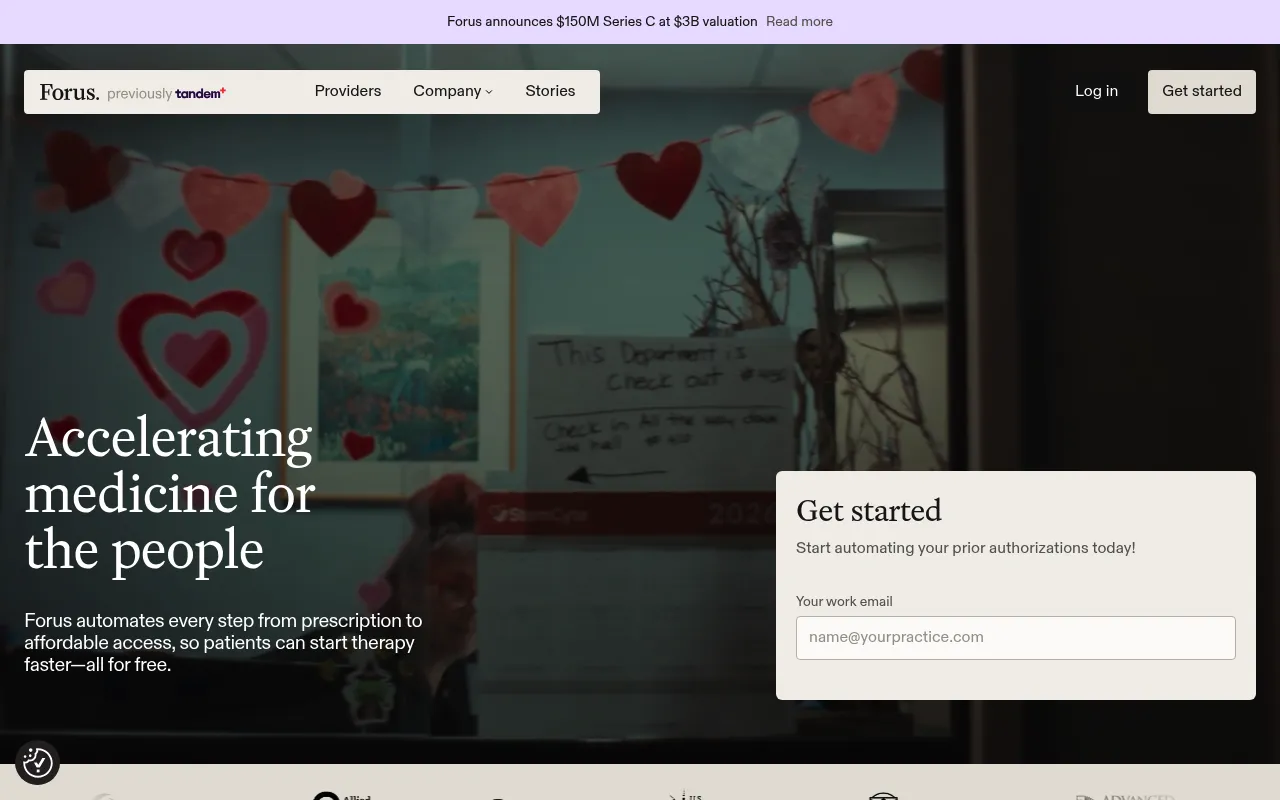Click the 'Accelerating medicine for the people' headline
1280x800 pixels.
(x=170, y=493)
